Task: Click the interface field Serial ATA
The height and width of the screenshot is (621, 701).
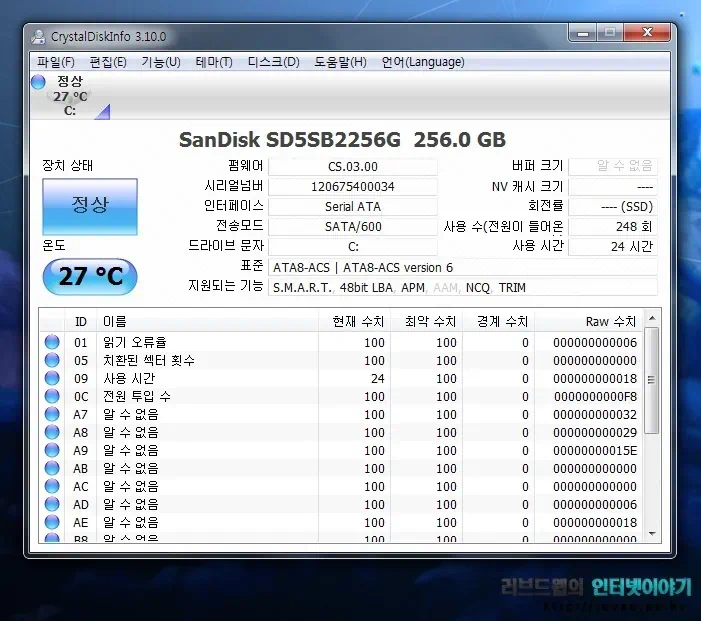Action: 353,207
